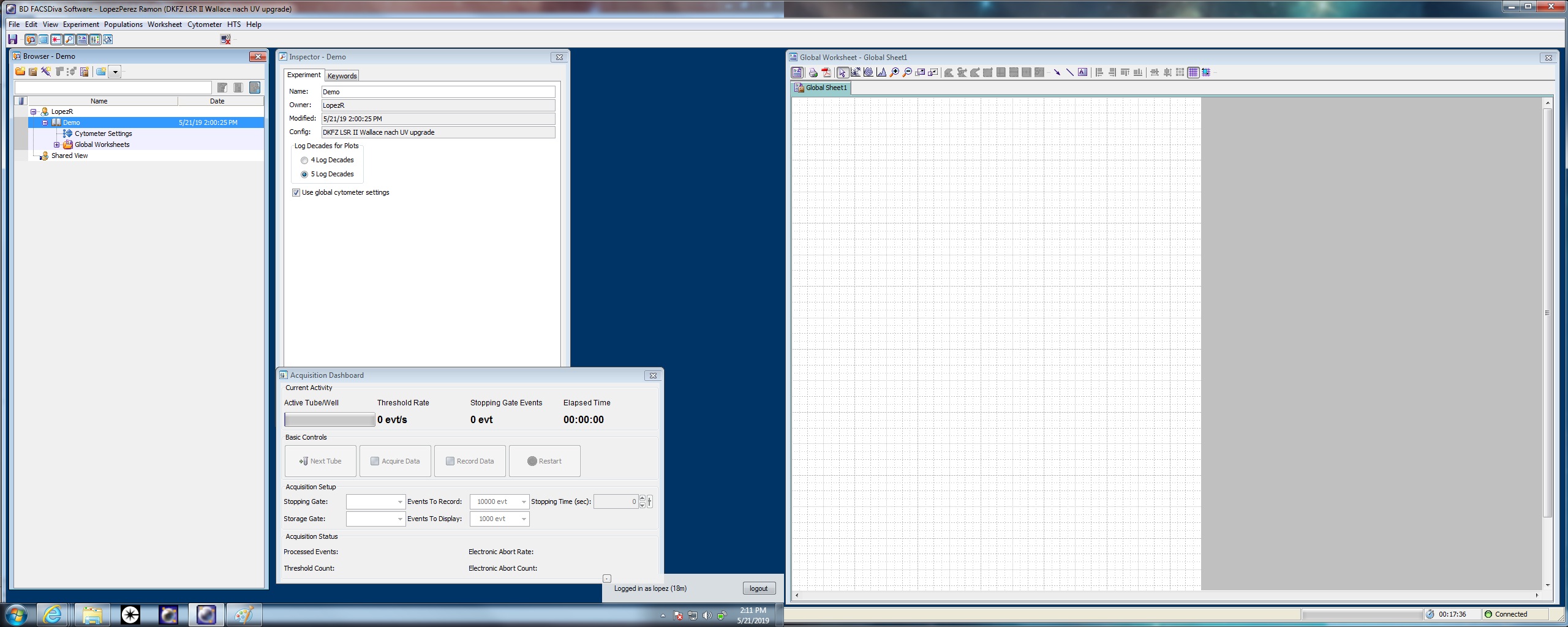Open the Events To Record dropdown

pyautogui.click(x=524, y=502)
